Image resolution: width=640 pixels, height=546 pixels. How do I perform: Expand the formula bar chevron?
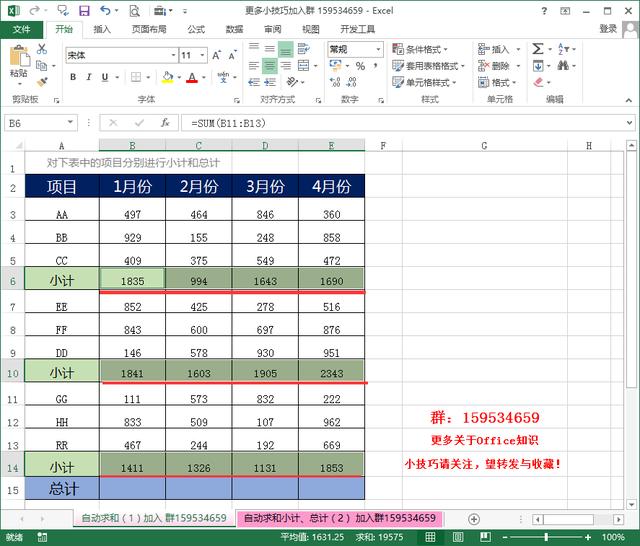(629, 123)
